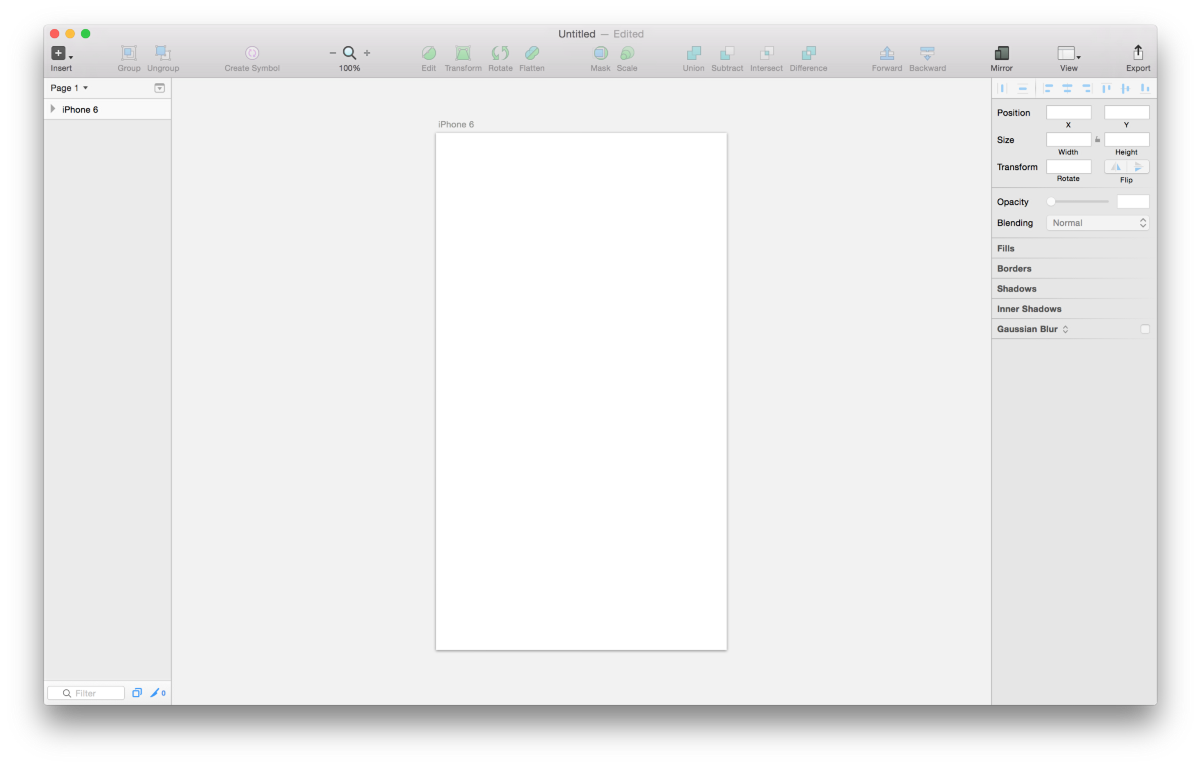Click the Rotate field
Viewport: 1200px width, 766px height.
coord(1068,167)
